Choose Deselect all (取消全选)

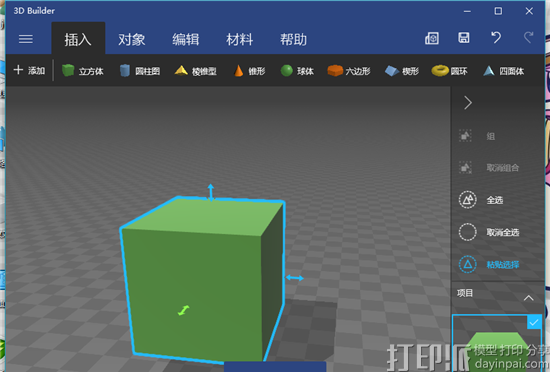click(489, 232)
